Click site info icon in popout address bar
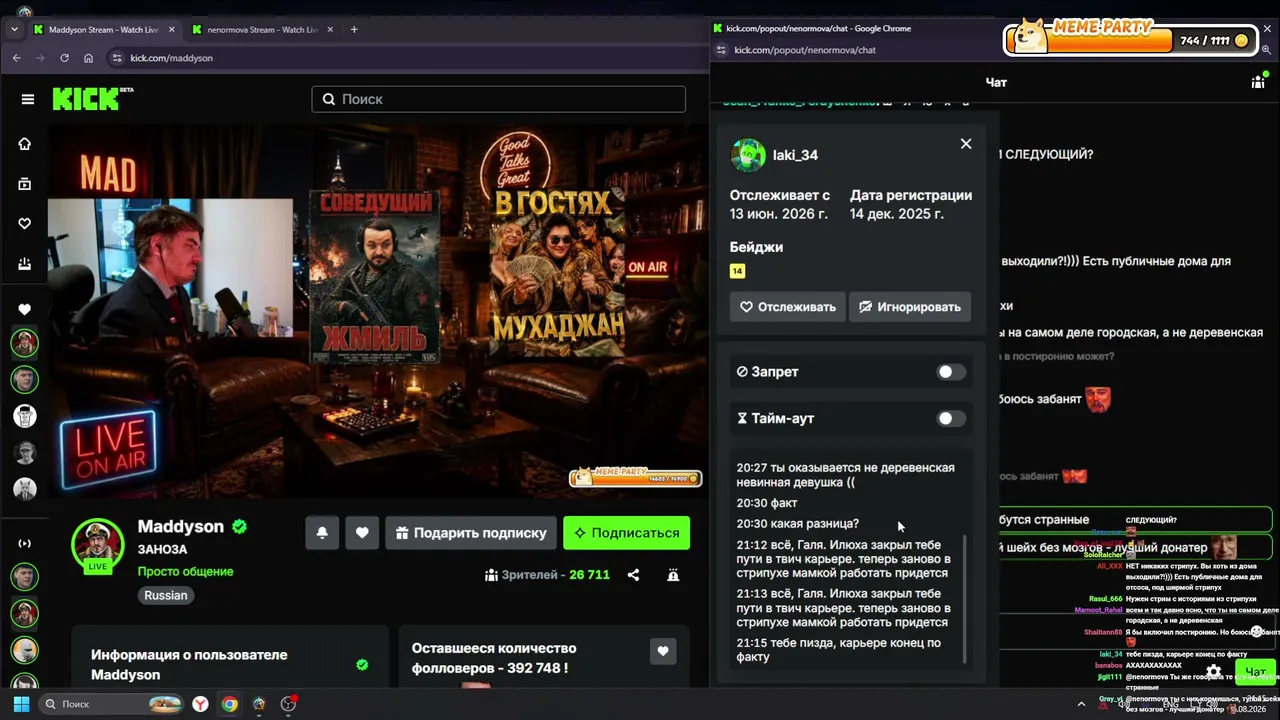The width and height of the screenshot is (1280, 720). click(x=722, y=50)
